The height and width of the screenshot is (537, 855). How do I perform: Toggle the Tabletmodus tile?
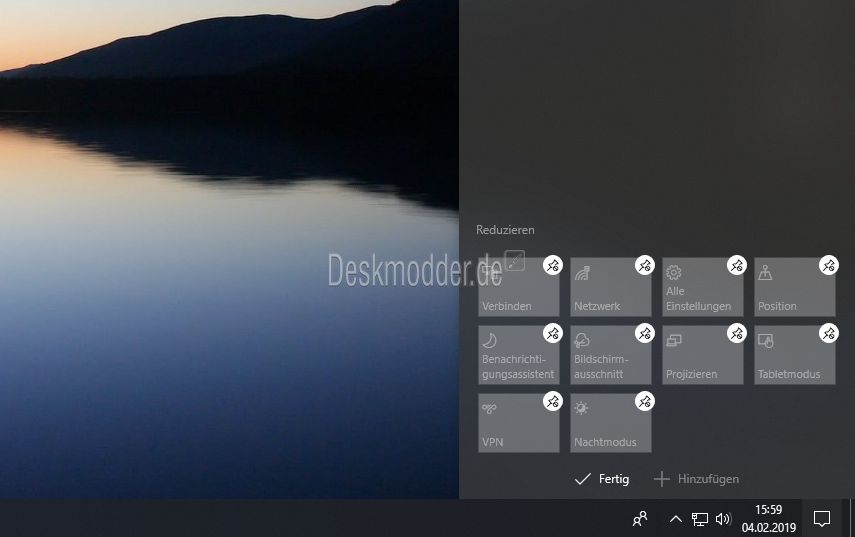[x=792, y=359]
